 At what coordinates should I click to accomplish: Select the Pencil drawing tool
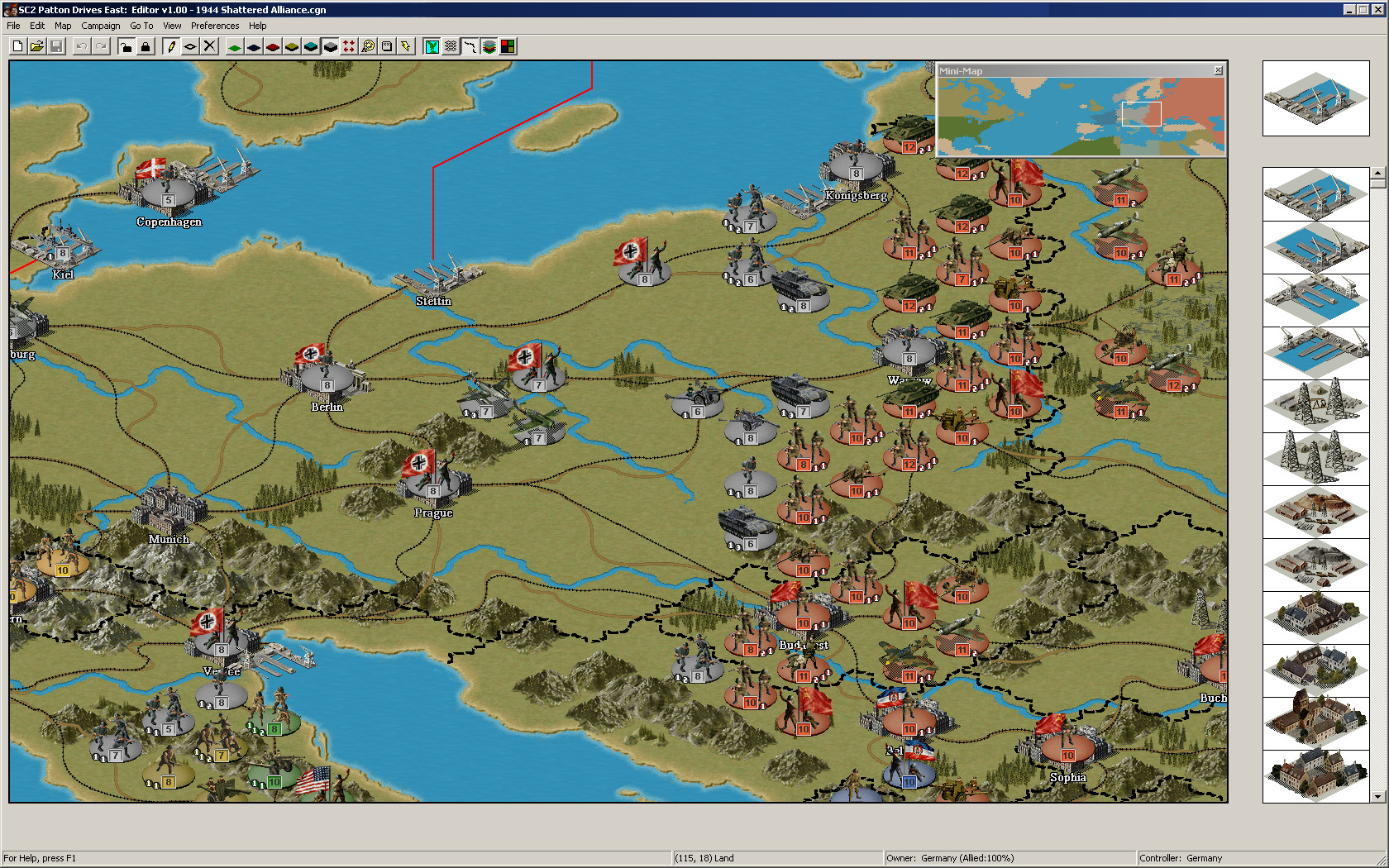click(169, 46)
